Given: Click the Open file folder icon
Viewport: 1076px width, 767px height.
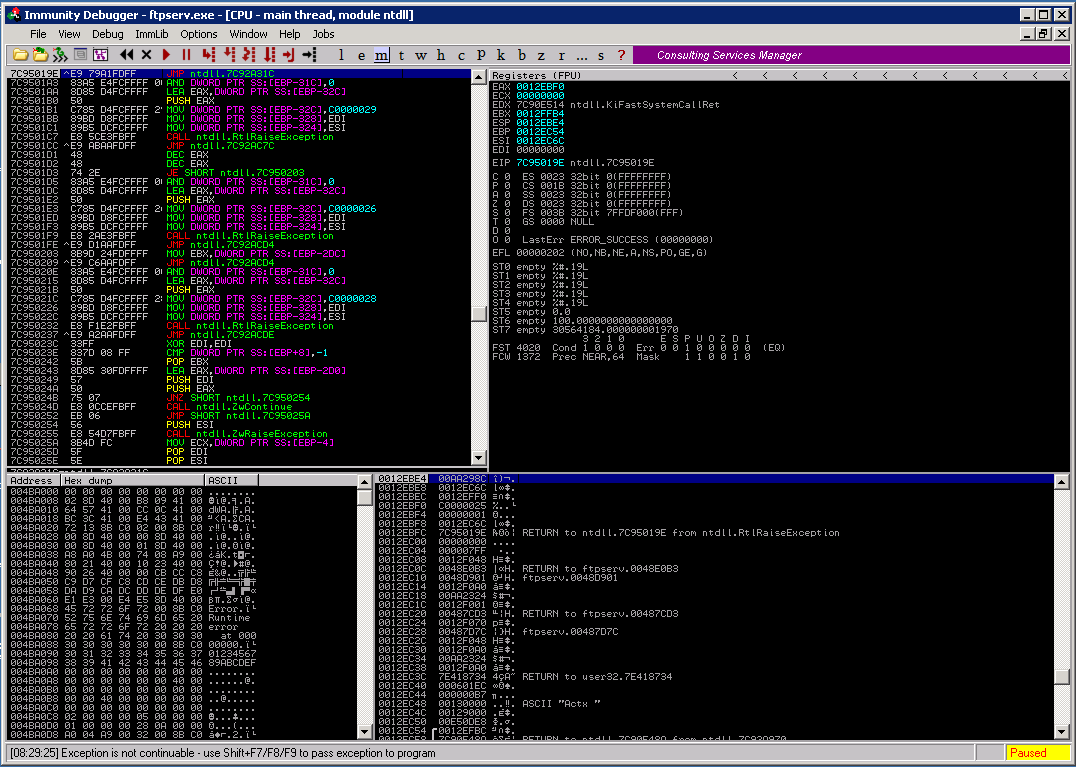Looking at the screenshot, I should pos(21,55).
